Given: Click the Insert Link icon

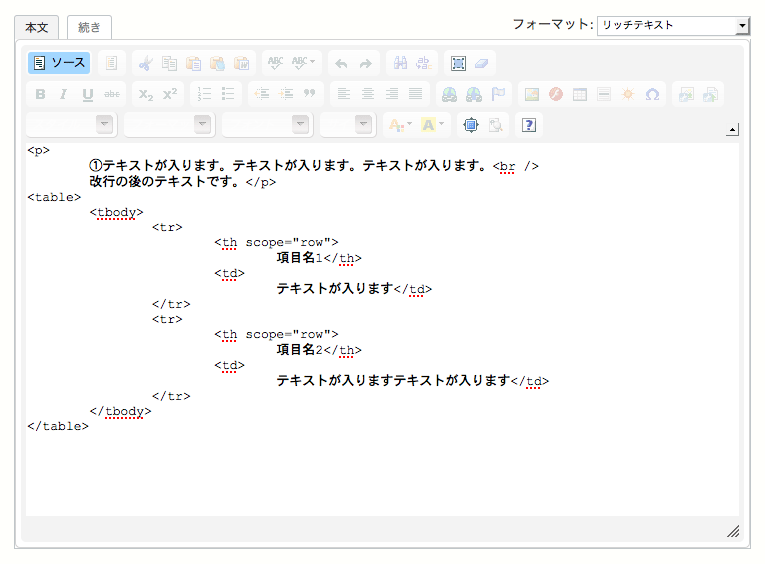Looking at the screenshot, I should 449,94.
